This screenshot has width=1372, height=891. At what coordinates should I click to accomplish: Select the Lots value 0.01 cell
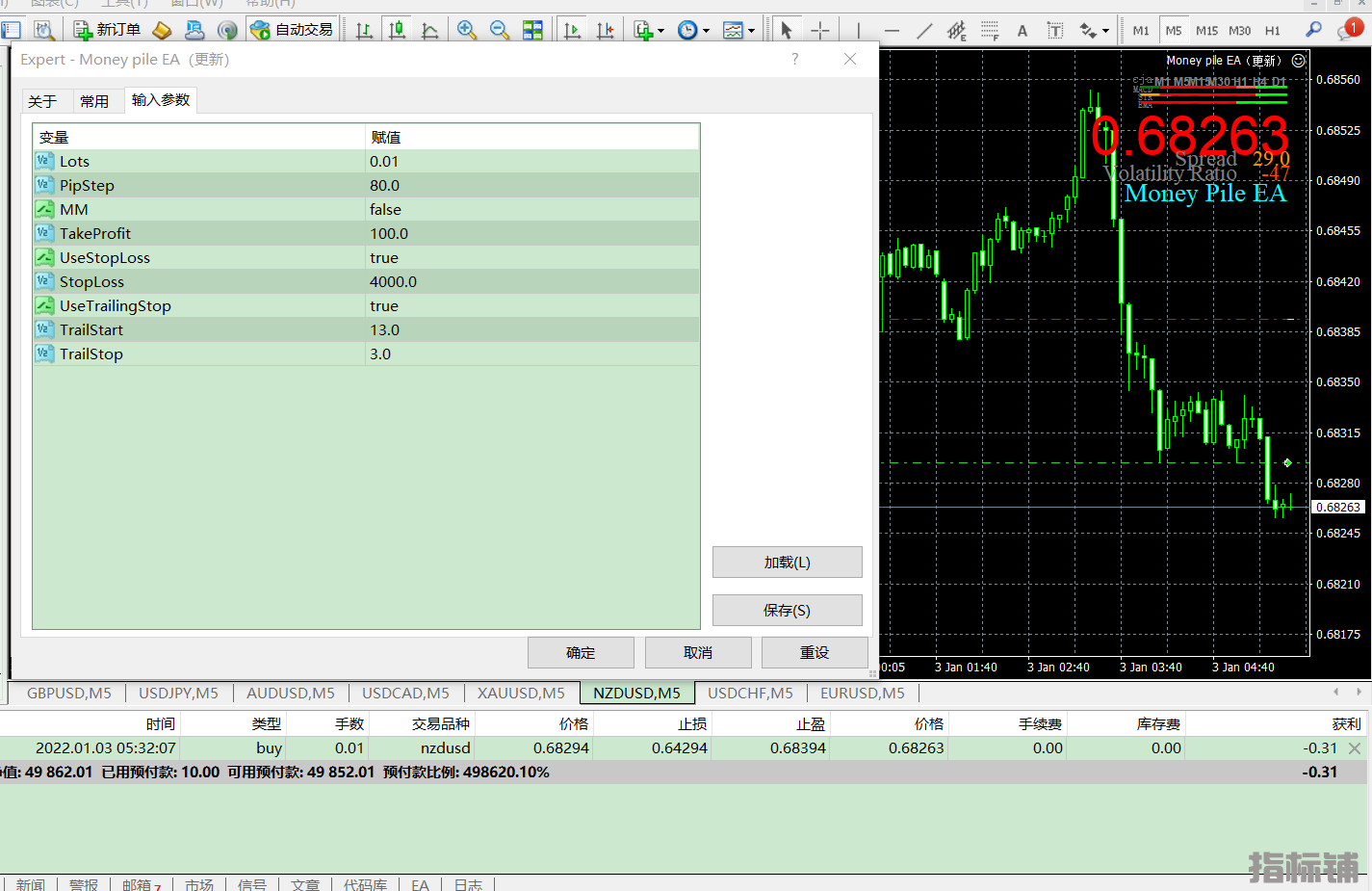point(532,161)
